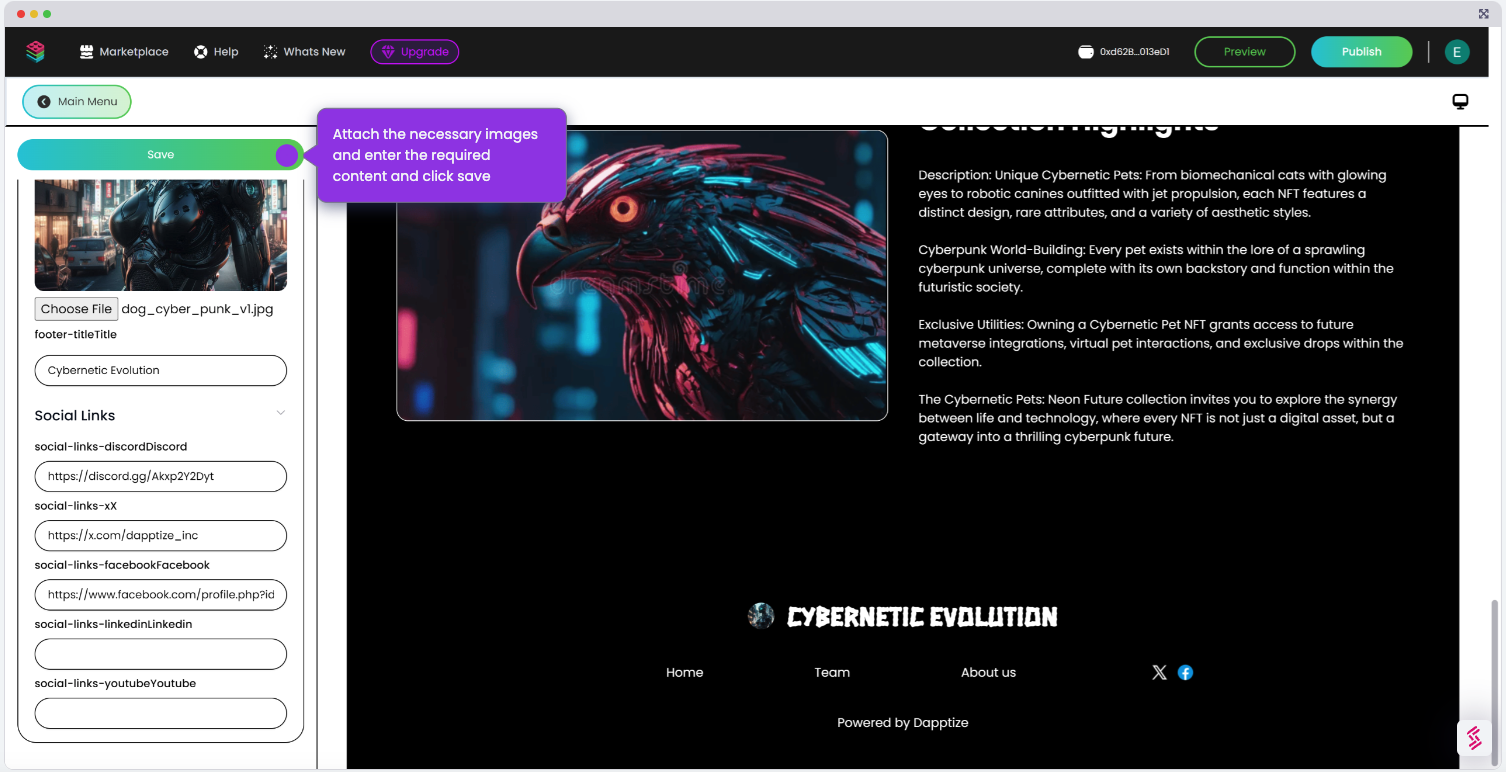Publish the project
Viewport: 1506px width, 772px height.
[x=1361, y=51]
